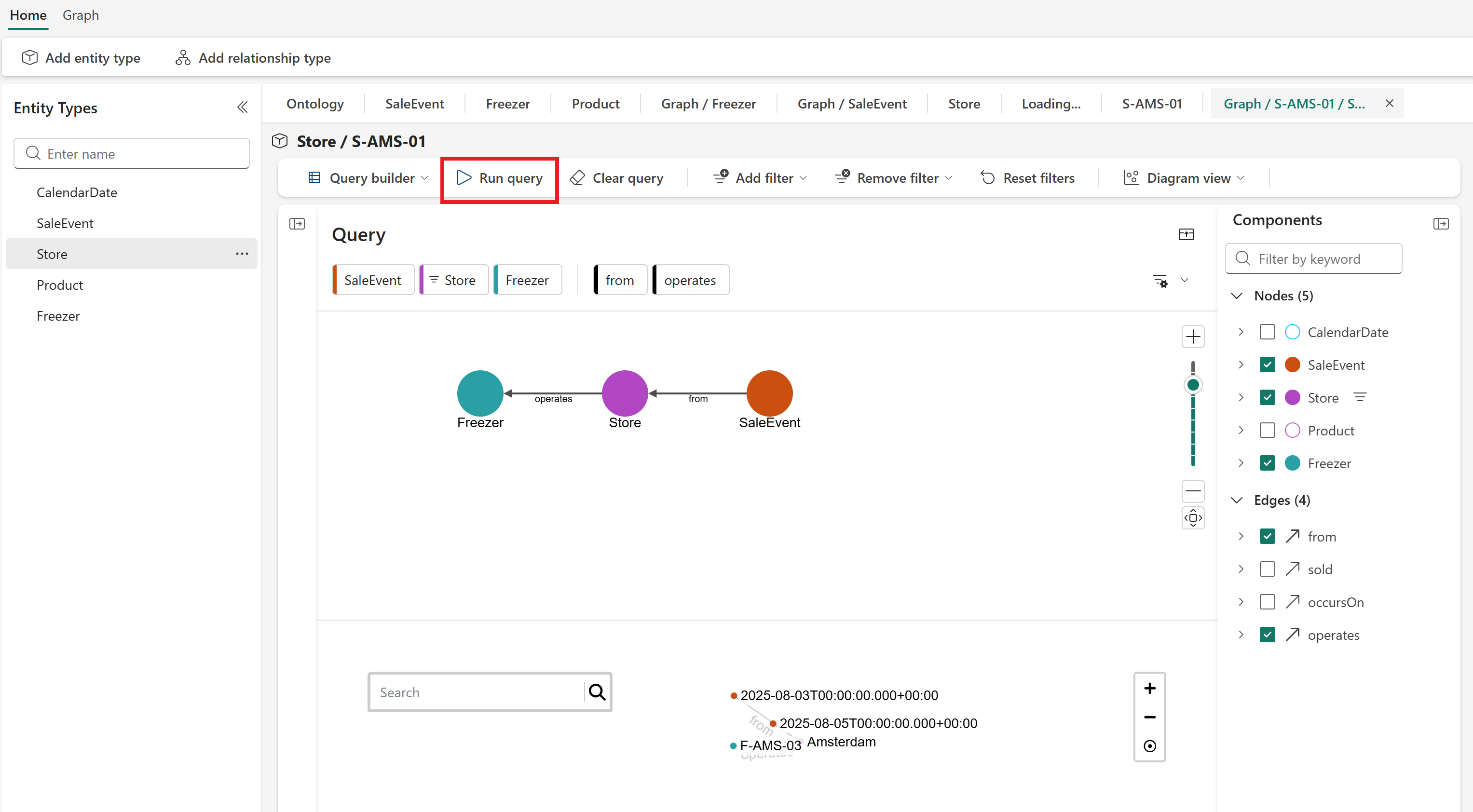1473x812 pixels.
Task: Click the Store entity more options ellipsis
Action: click(x=242, y=254)
